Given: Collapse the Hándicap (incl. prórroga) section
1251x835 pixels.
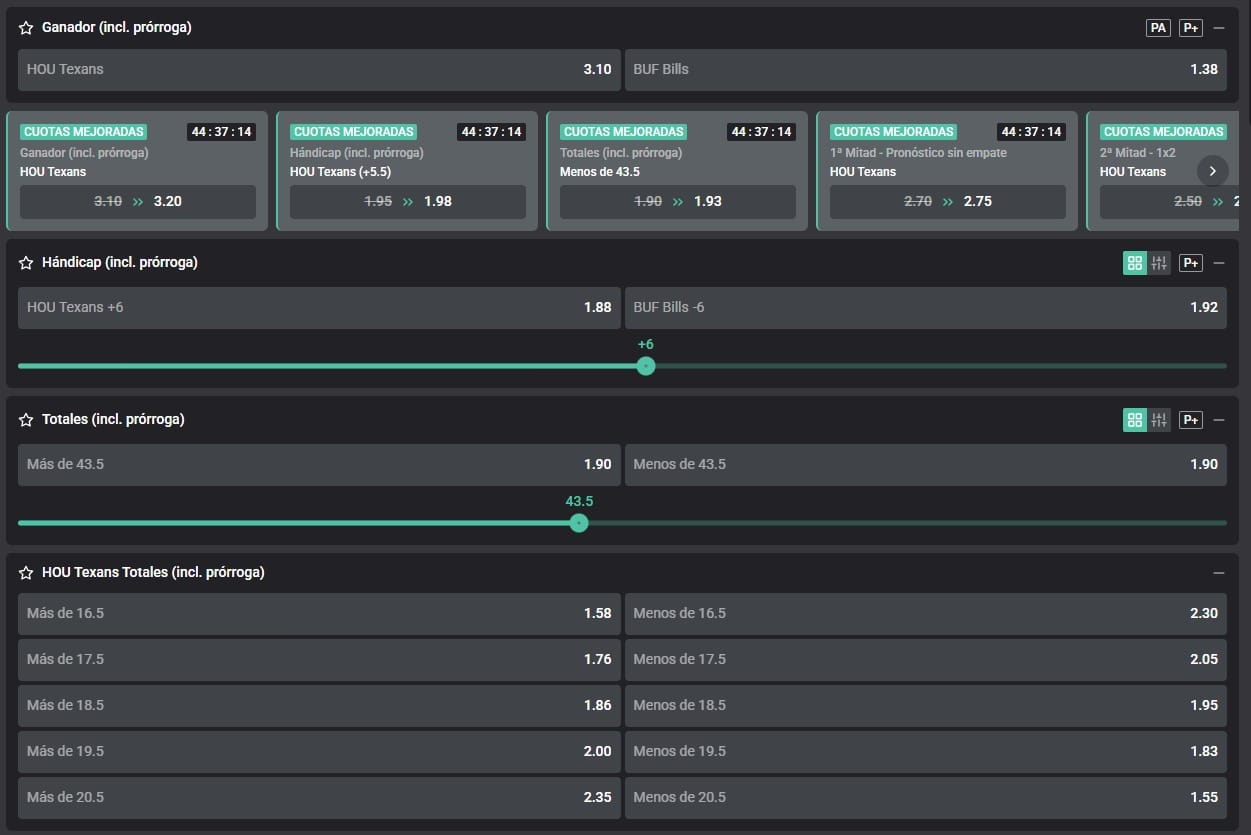Looking at the screenshot, I should [x=1218, y=263].
